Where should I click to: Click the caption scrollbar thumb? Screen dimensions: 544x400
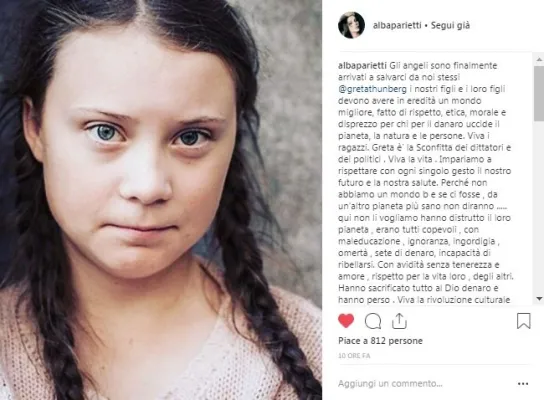point(539,93)
